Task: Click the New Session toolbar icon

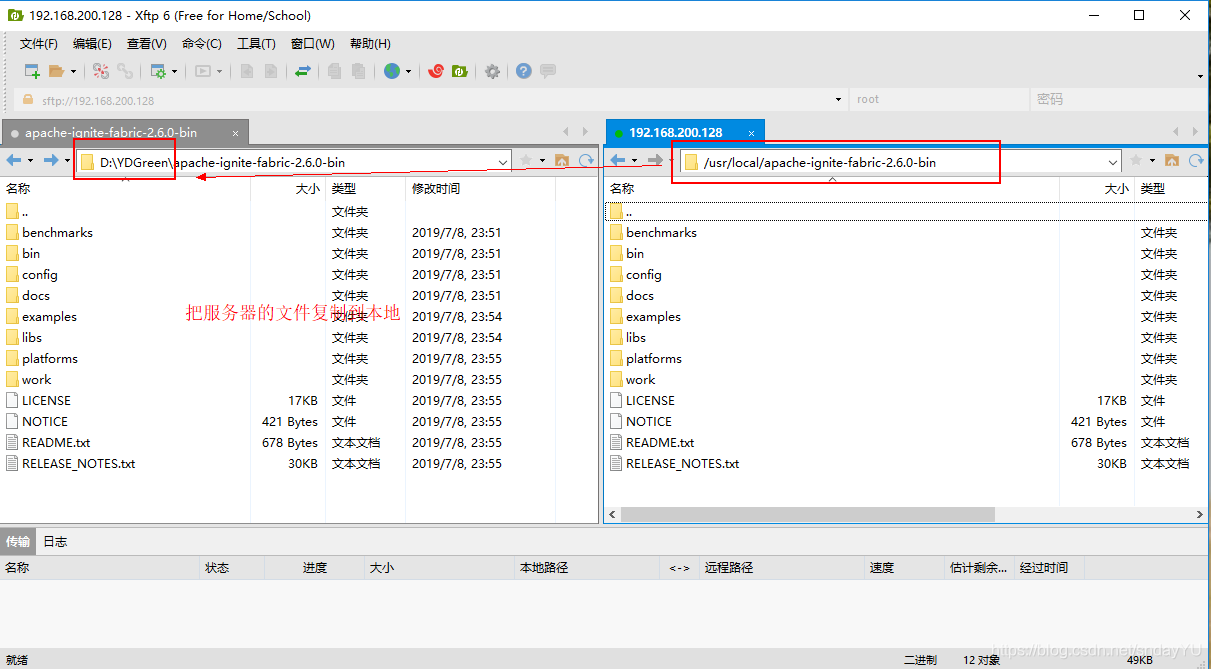Action: pos(32,71)
